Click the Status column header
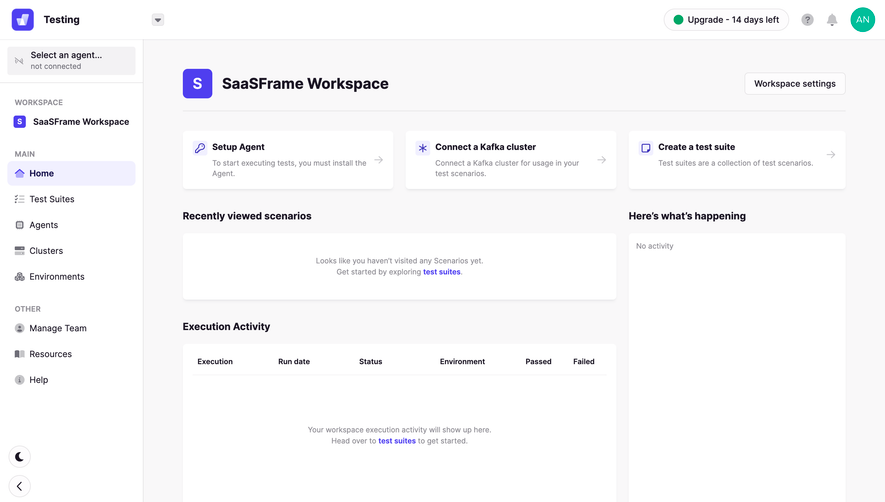The width and height of the screenshot is (885, 502). pos(371,361)
